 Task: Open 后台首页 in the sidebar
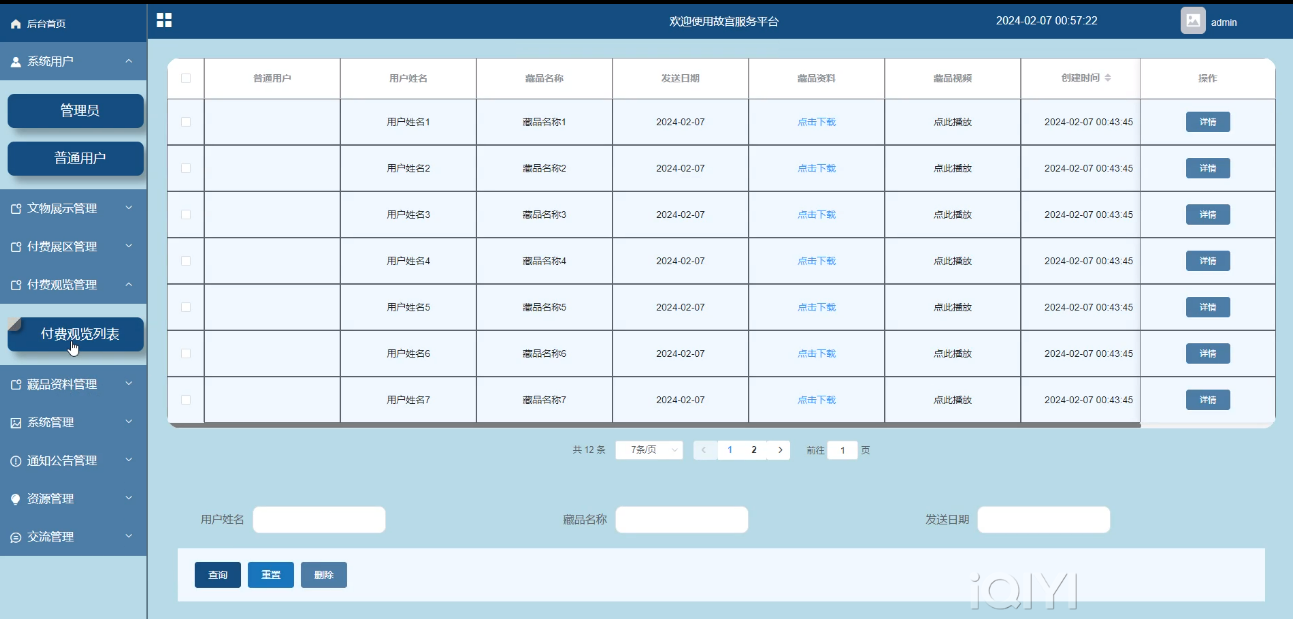(73, 23)
